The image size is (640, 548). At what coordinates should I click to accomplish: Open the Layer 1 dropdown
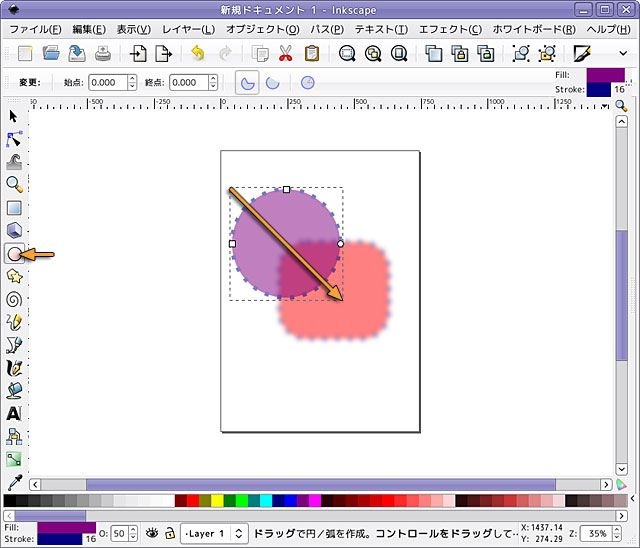click(x=213, y=534)
